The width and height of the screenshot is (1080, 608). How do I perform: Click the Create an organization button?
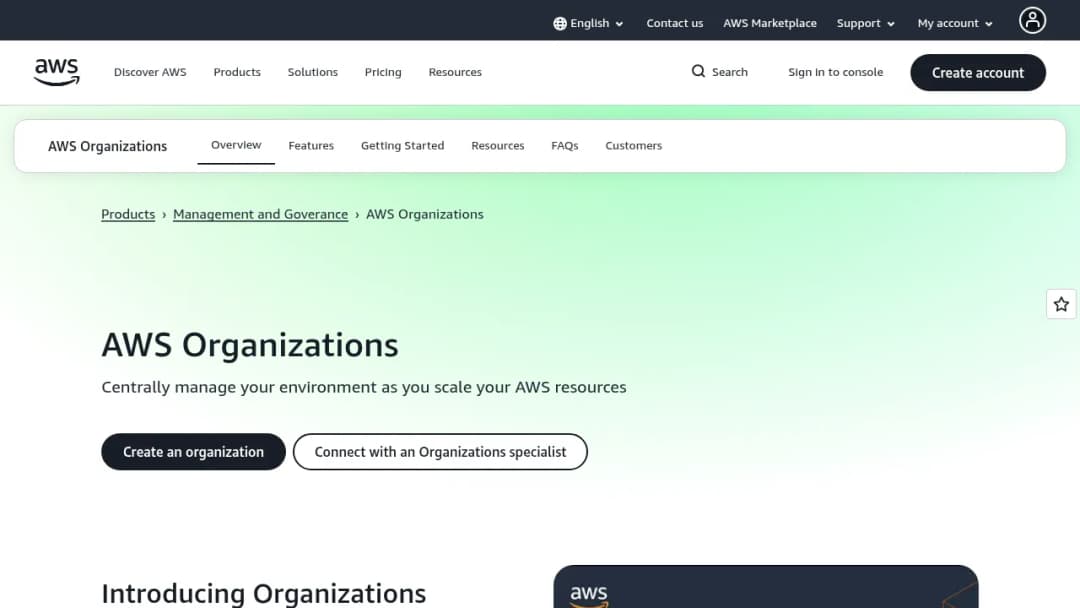194,452
